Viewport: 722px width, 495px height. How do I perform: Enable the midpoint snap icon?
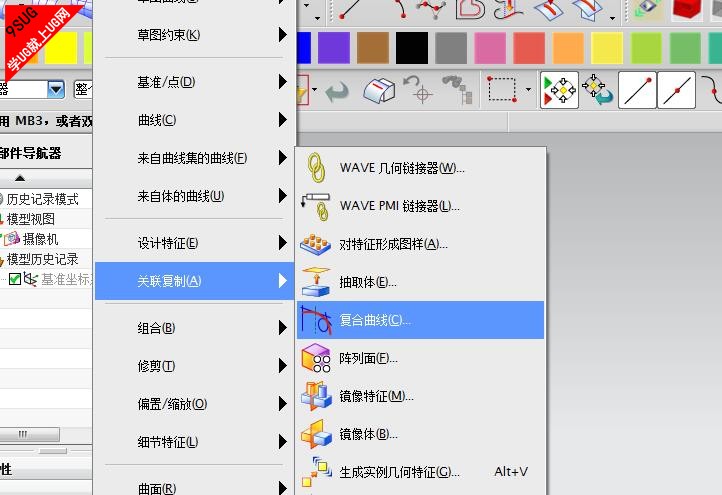tap(676, 90)
